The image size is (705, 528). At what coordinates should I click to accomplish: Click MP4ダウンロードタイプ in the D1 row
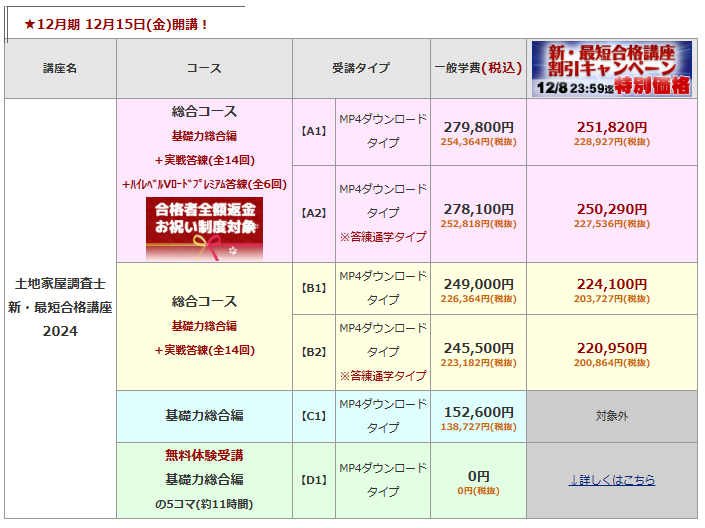click(x=383, y=480)
